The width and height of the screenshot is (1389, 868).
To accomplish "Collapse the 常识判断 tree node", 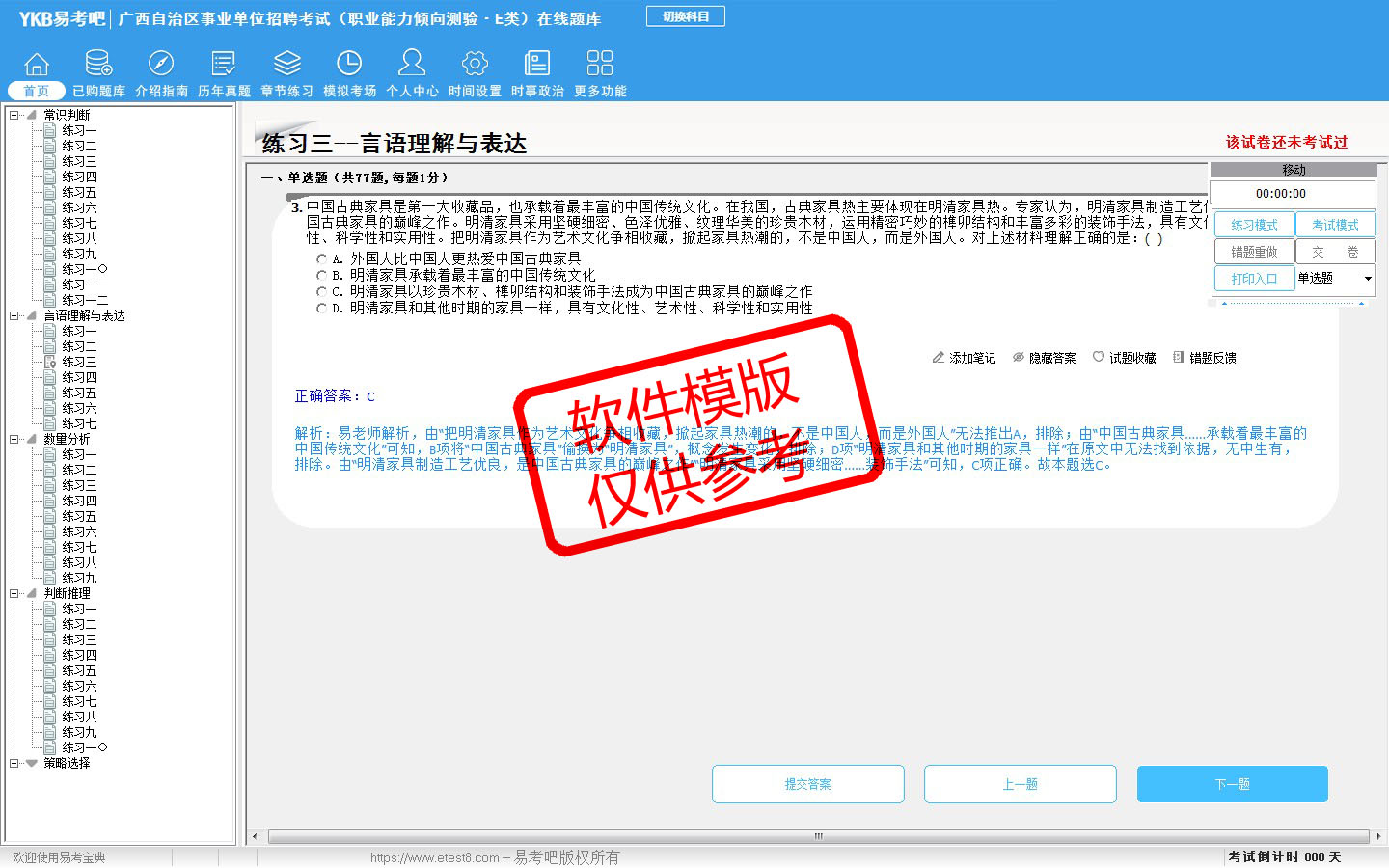I will tap(14, 115).
